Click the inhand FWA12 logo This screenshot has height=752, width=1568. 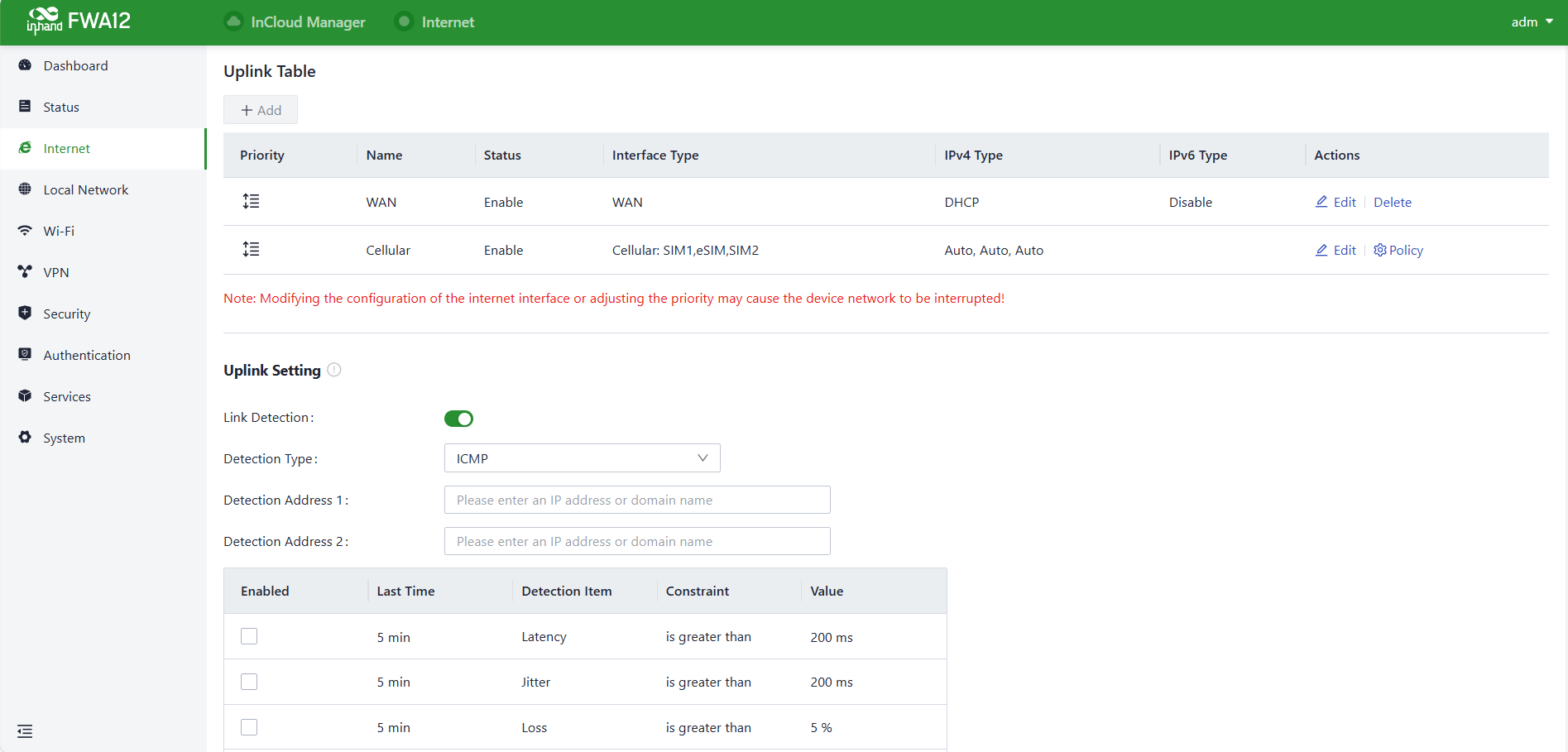[79, 21]
